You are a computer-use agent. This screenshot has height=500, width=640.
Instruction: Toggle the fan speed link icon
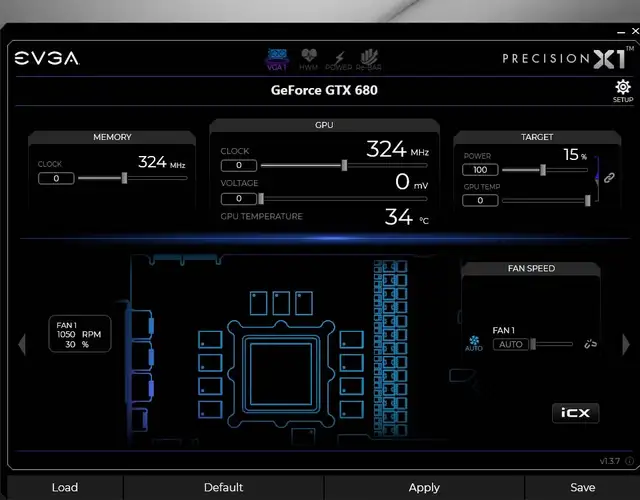click(590, 344)
